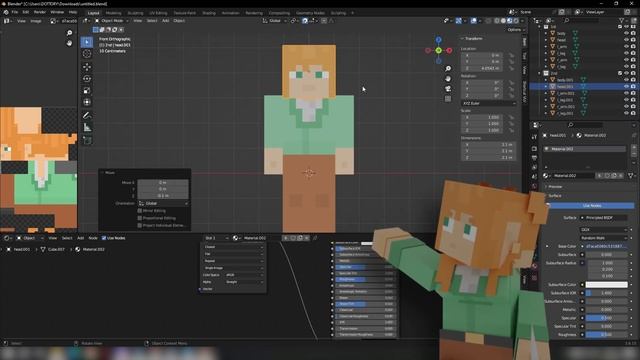
Task: Switch viewport shading to Wireframe
Action: pos(497,21)
